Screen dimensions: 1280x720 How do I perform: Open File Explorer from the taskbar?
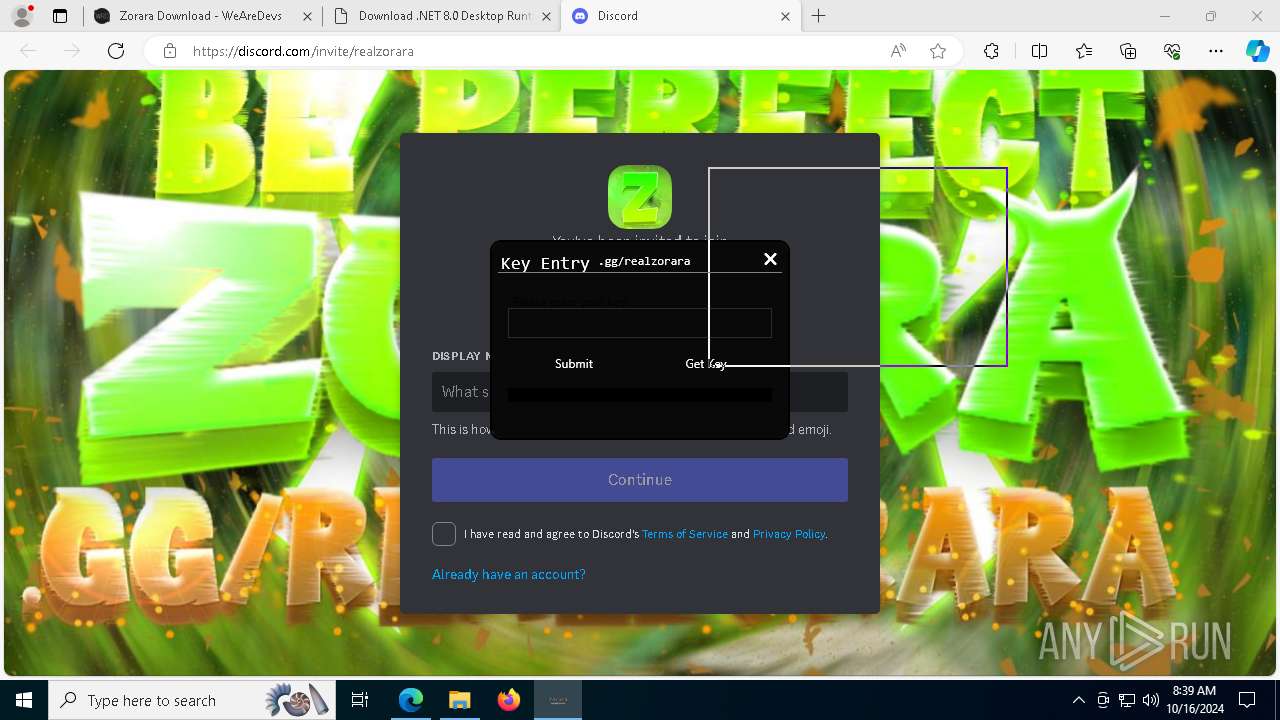[459, 700]
